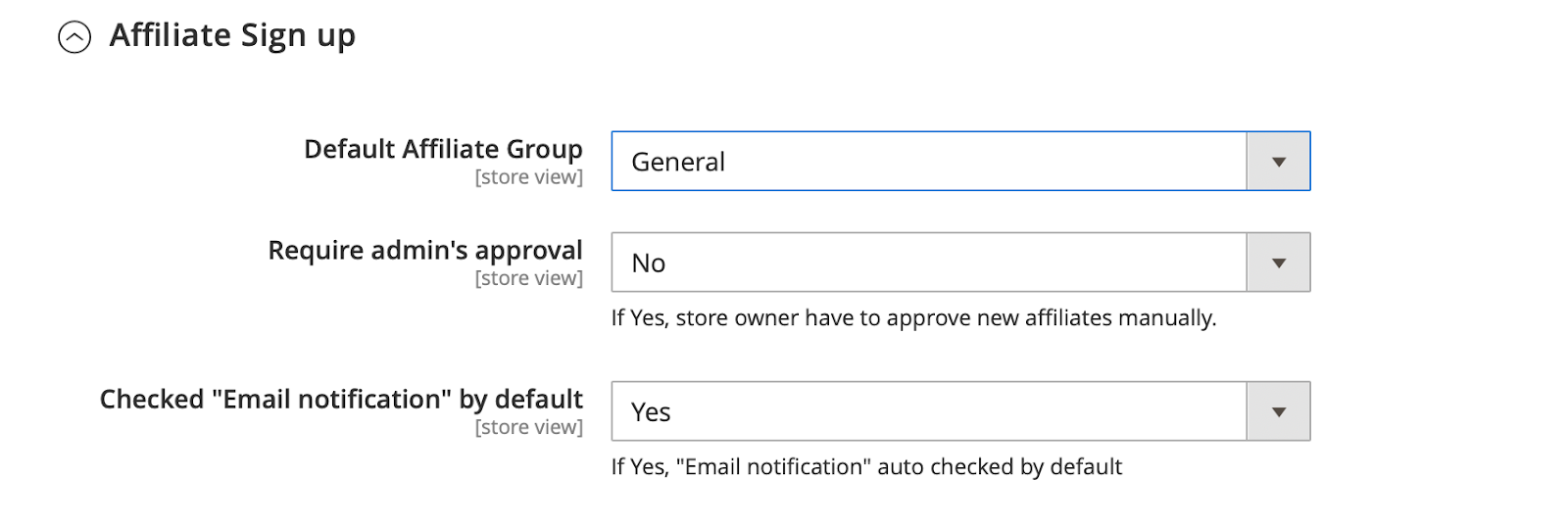Click the arrow on Require admin's approval select
Viewport: 1568px width, 526px height.
tap(1278, 263)
